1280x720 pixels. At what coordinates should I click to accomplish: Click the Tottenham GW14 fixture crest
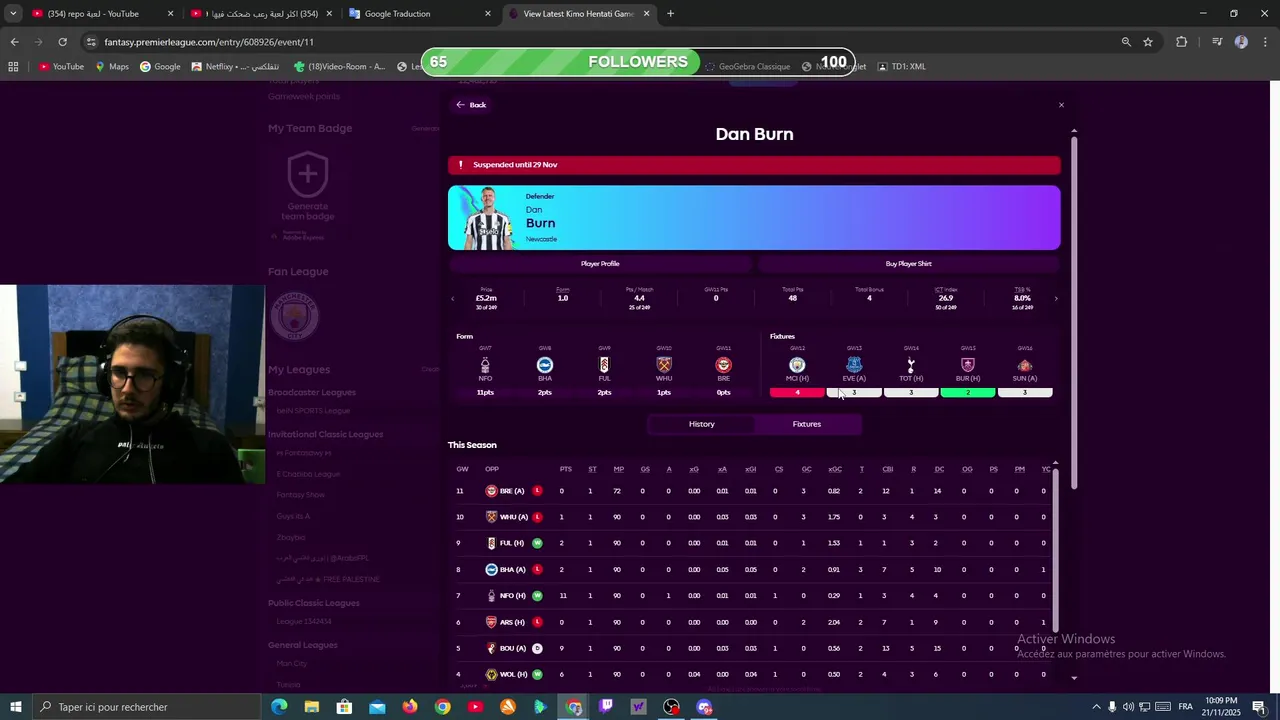[911, 365]
